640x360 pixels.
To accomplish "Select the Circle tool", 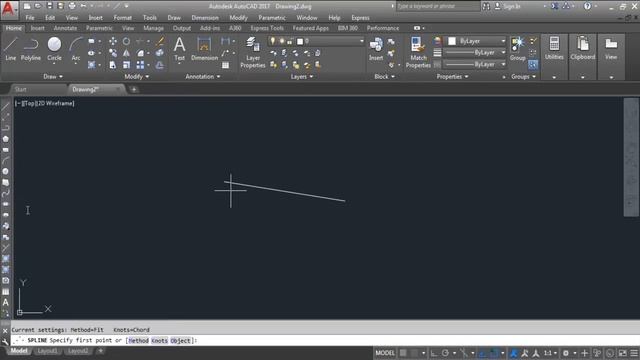I will (x=54, y=49).
